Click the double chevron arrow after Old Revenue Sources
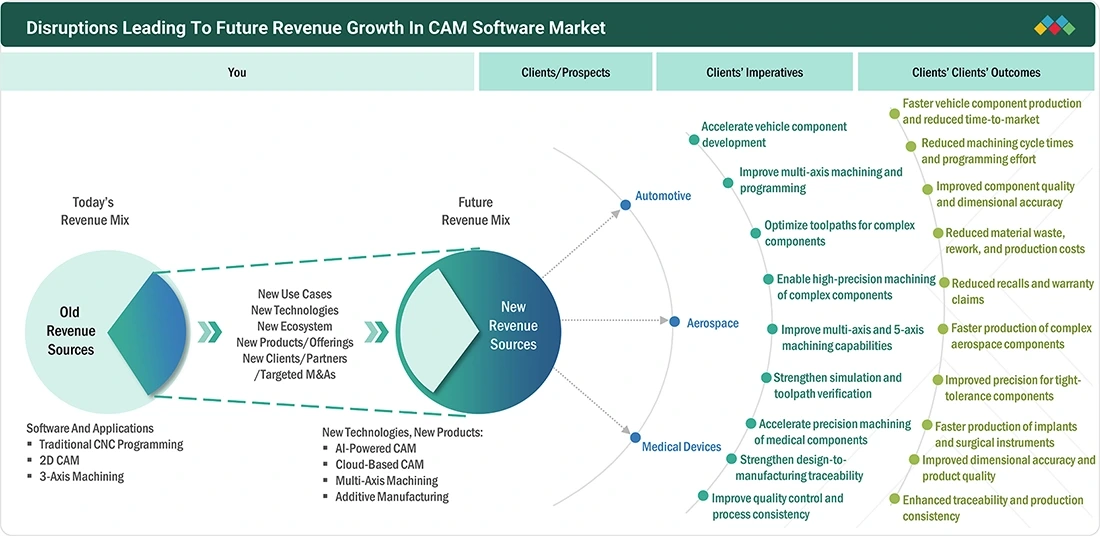The image size is (1100, 536). 209,332
